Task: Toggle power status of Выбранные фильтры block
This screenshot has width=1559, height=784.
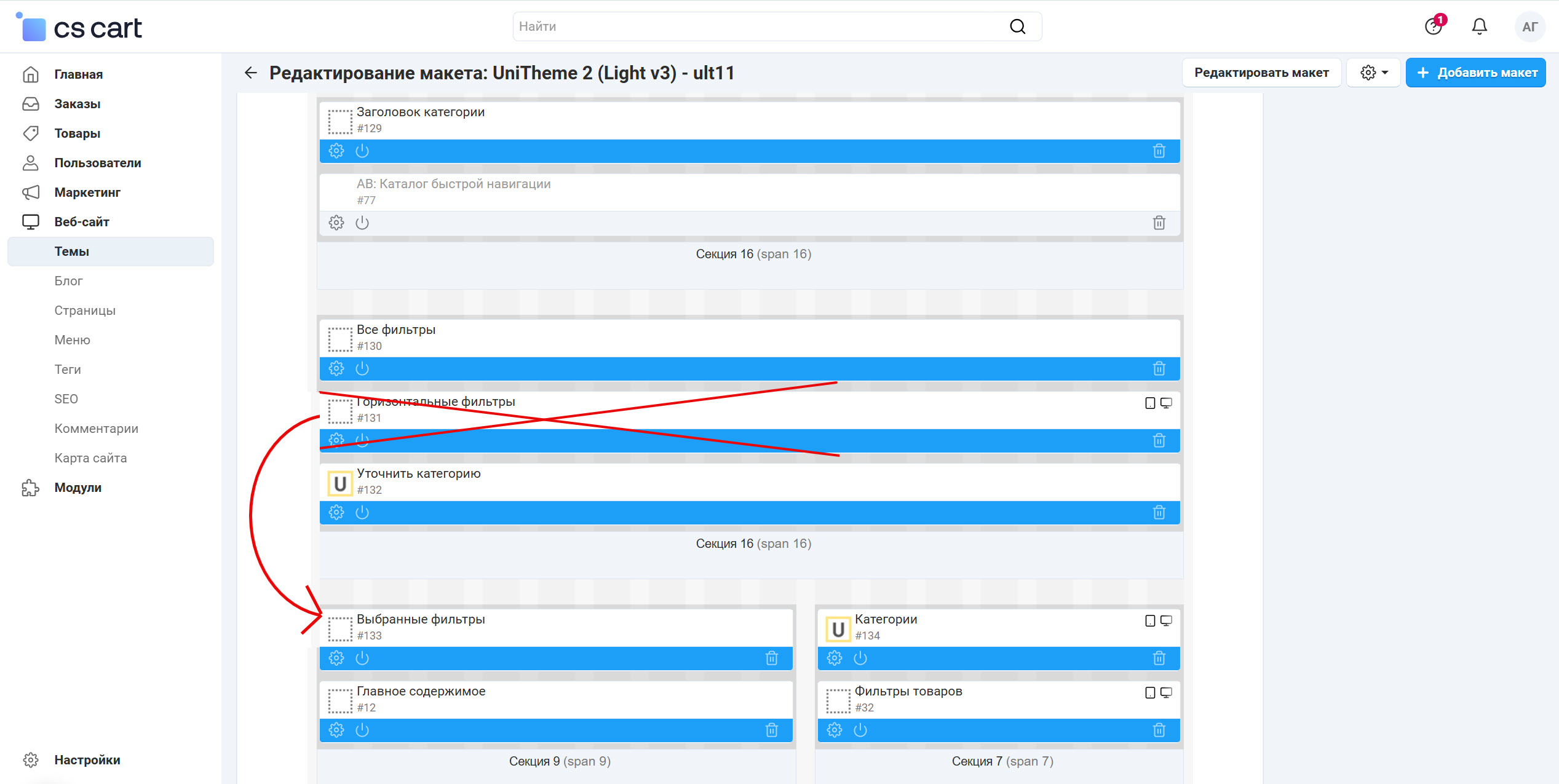Action: point(362,658)
